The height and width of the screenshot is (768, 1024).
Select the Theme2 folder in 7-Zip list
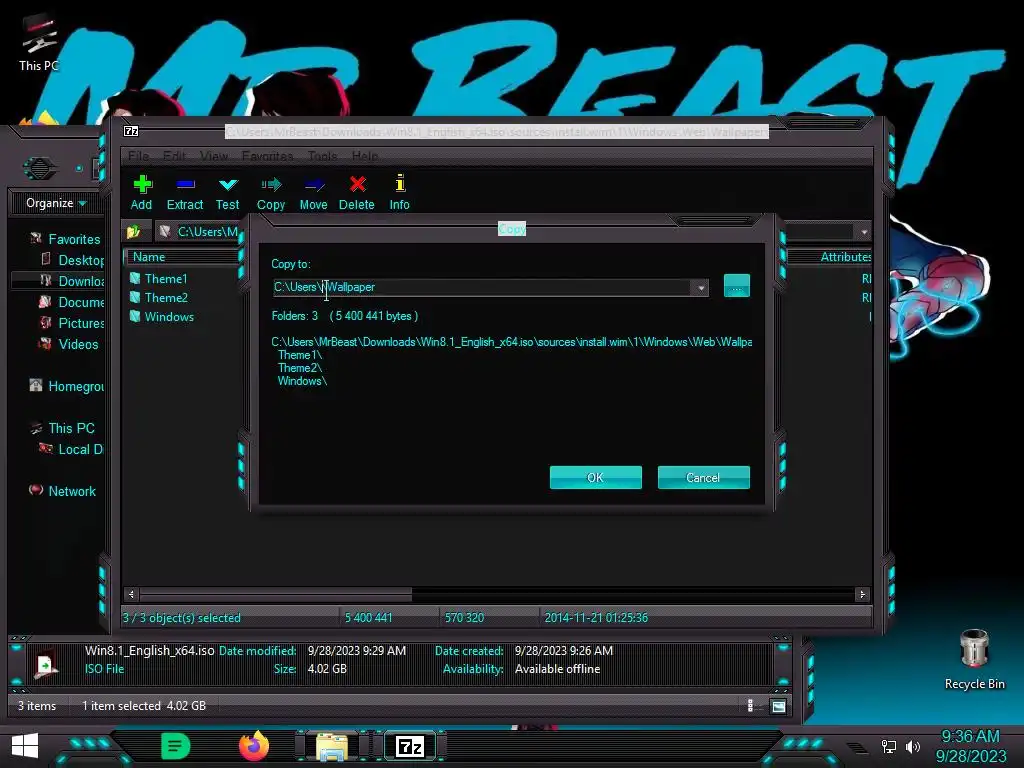point(159,298)
